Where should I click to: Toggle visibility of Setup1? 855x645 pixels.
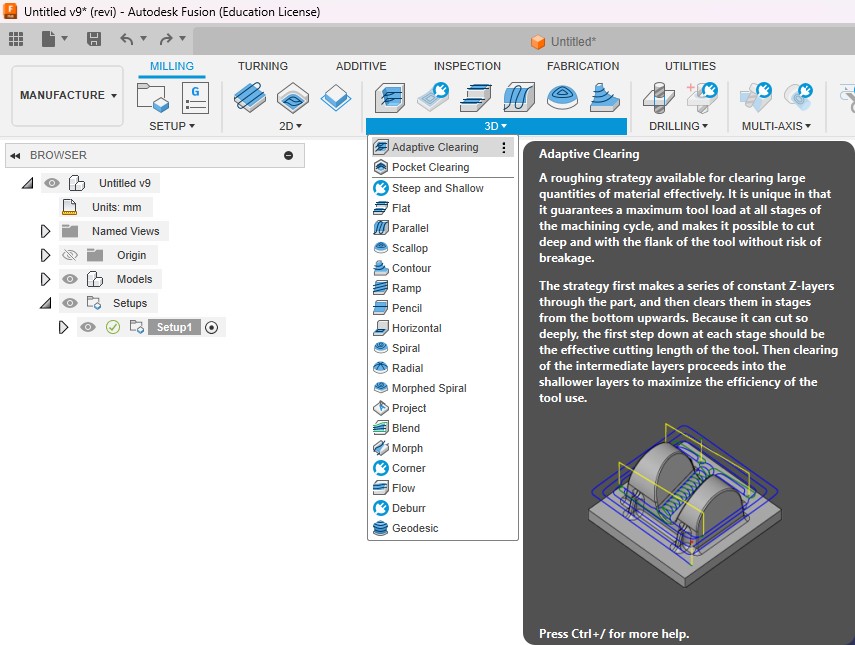click(88, 327)
